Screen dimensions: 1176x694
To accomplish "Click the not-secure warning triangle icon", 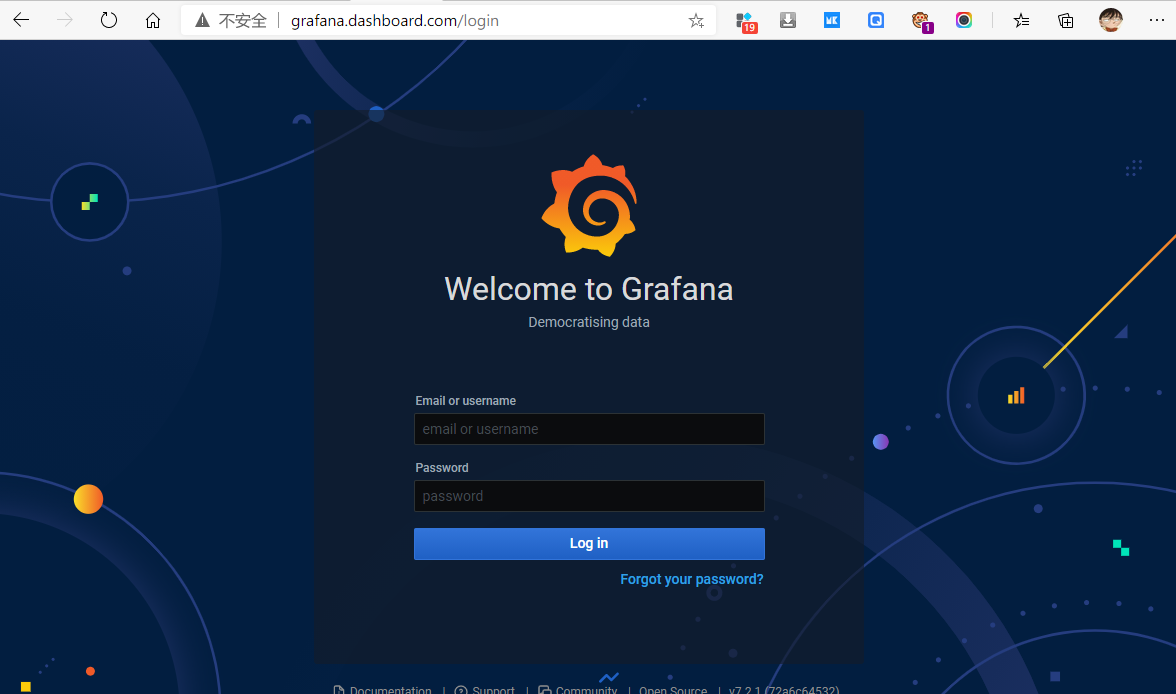I will (202, 20).
